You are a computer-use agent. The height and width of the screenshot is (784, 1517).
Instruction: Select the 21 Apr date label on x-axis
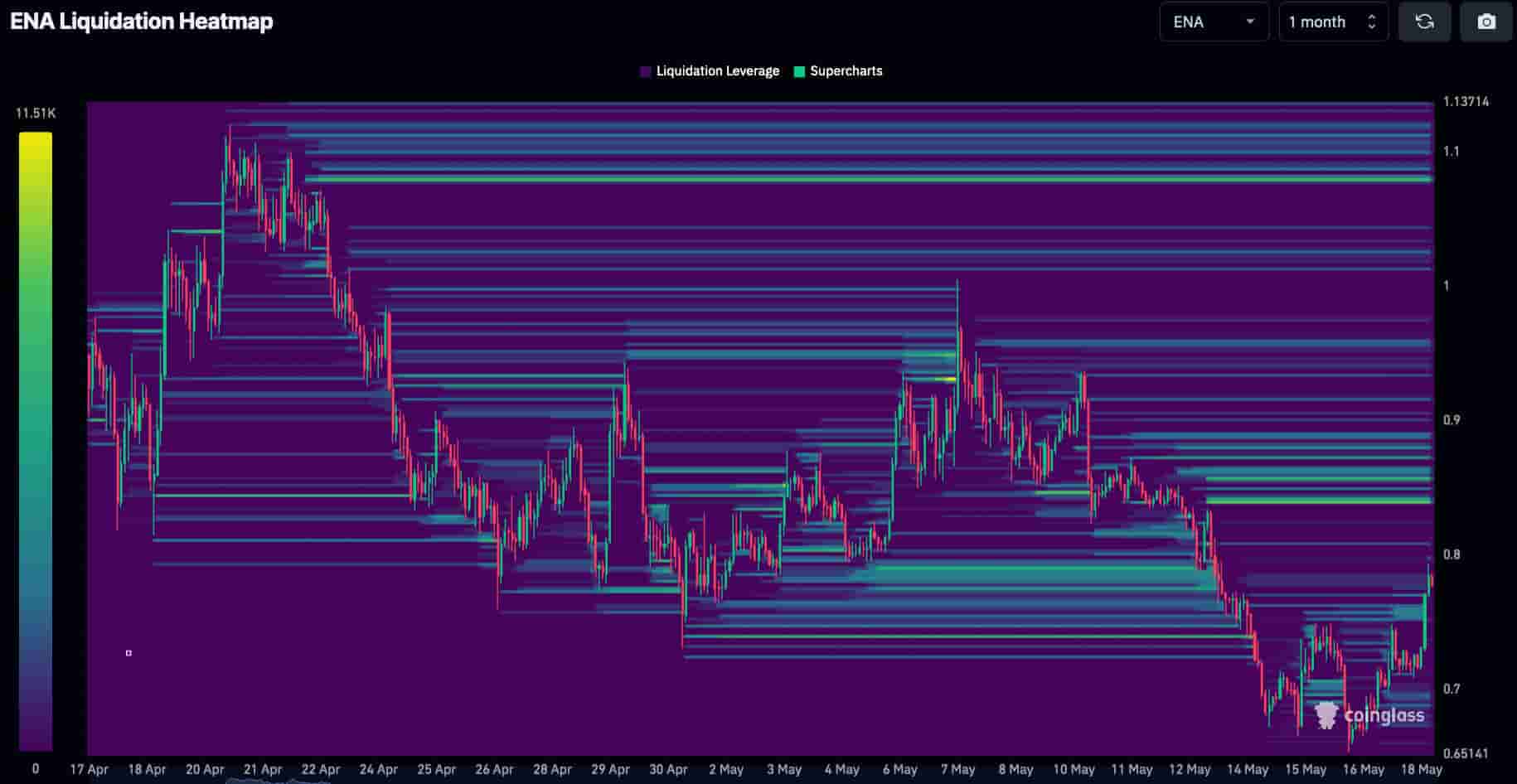263,770
